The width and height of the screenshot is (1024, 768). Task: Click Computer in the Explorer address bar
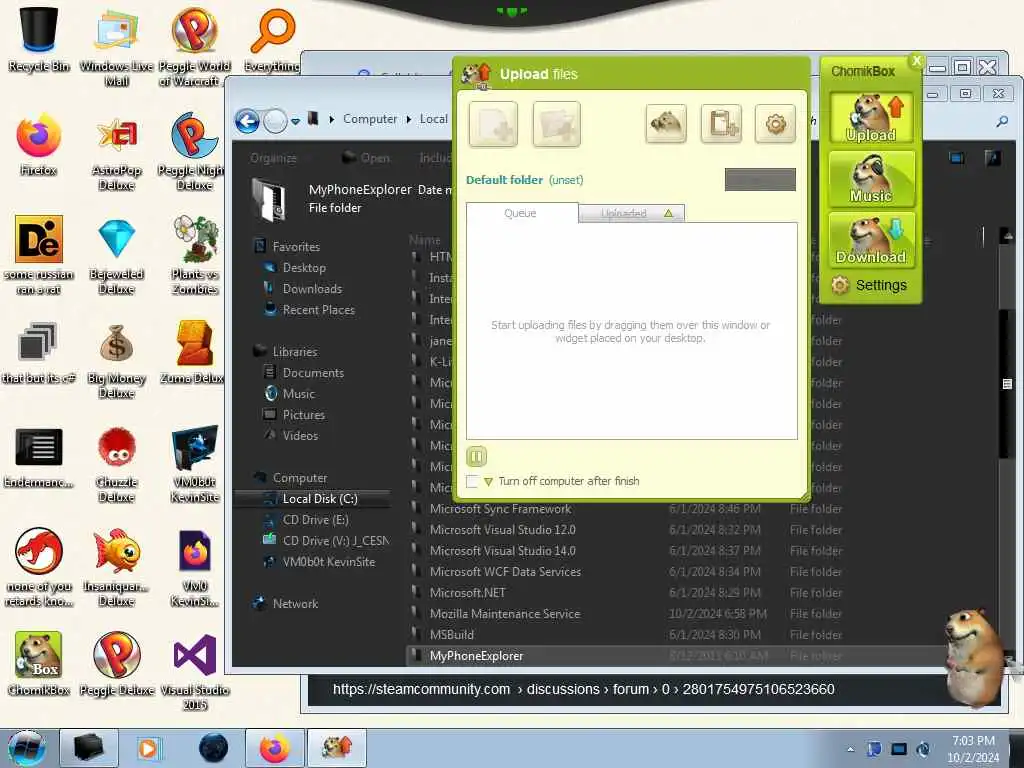(x=370, y=119)
